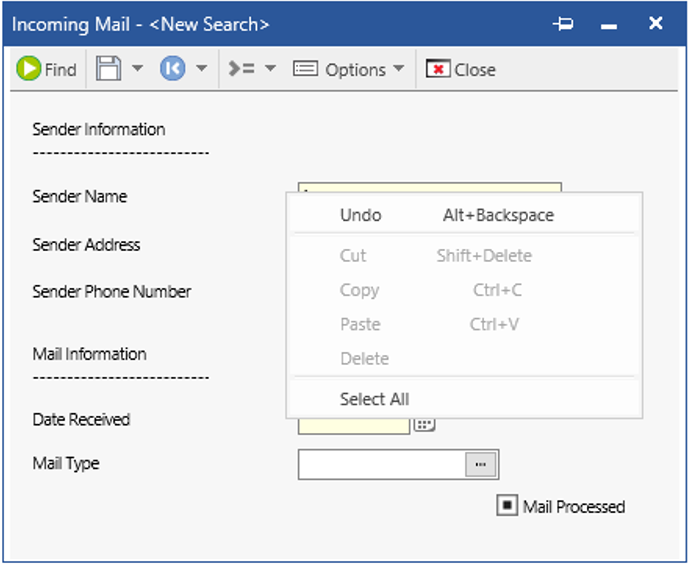Open the dropdown beside the operator icon
This screenshot has height=565, width=690.
(270, 68)
